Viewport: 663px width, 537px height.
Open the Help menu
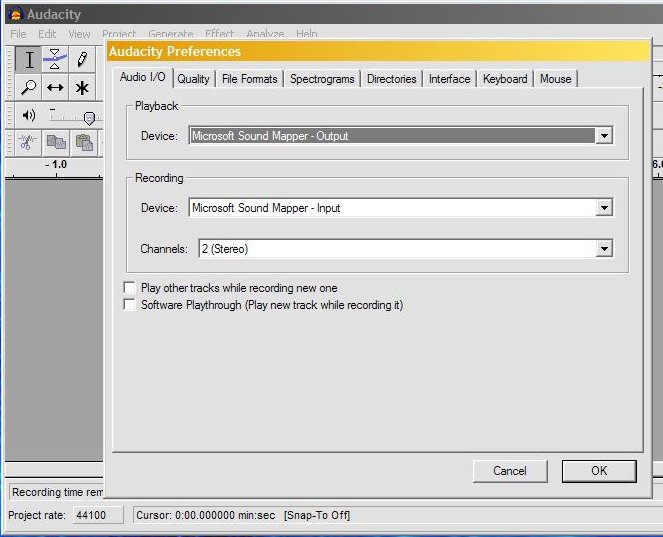pyautogui.click(x=307, y=34)
